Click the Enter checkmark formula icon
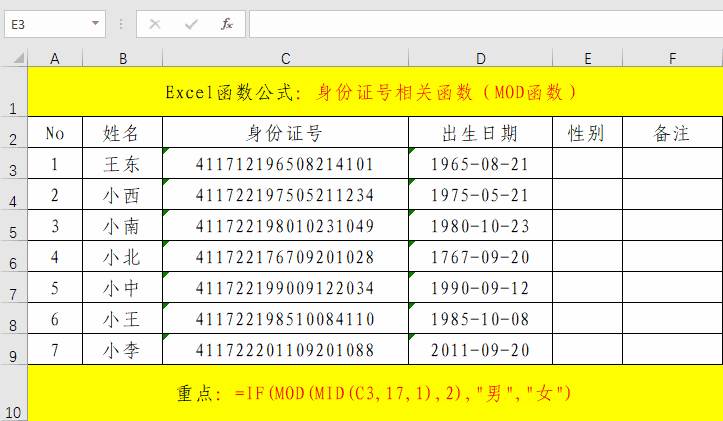 pyautogui.click(x=191, y=24)
